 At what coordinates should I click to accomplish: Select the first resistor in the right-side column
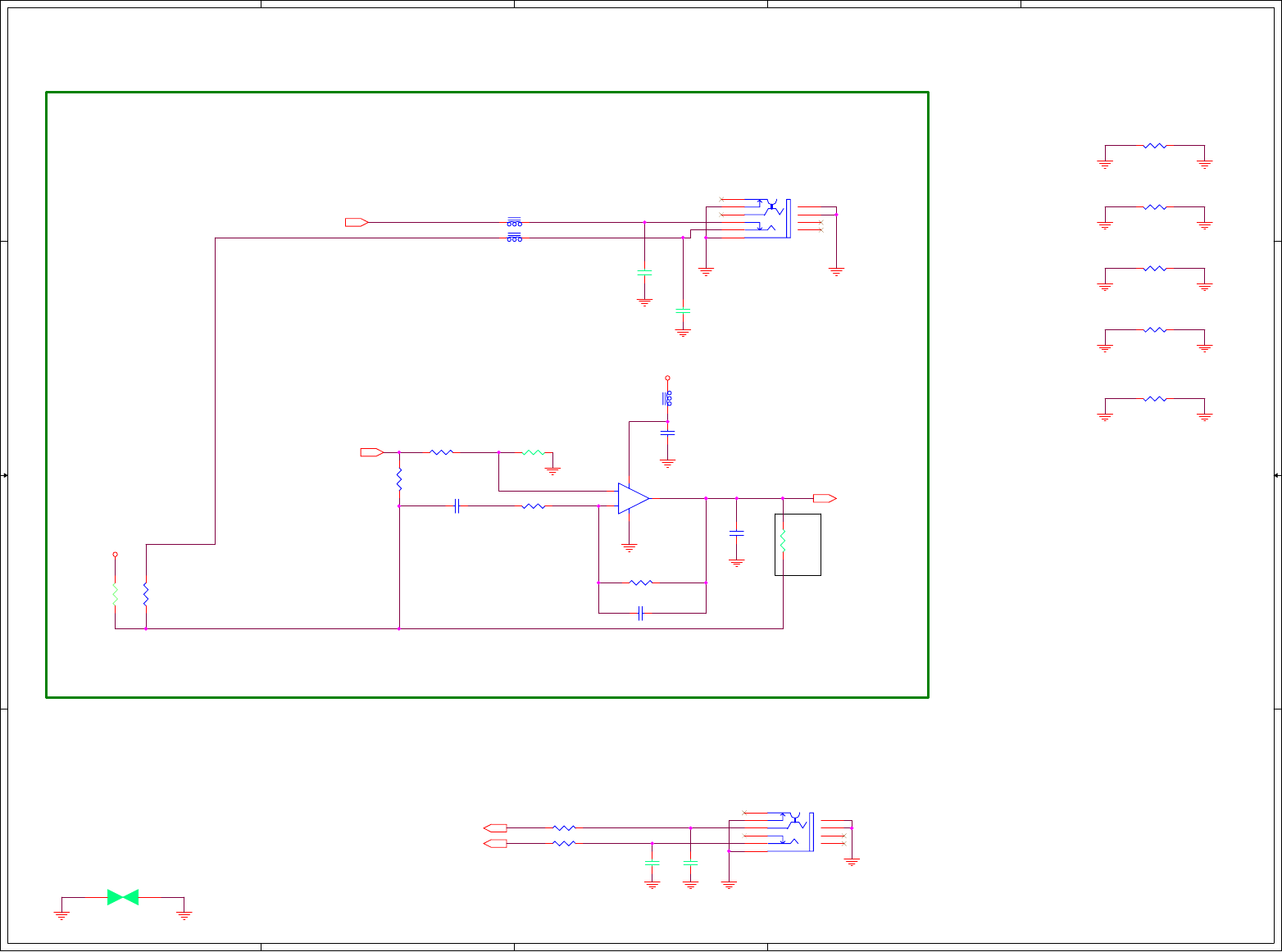tap(1154, 146)
